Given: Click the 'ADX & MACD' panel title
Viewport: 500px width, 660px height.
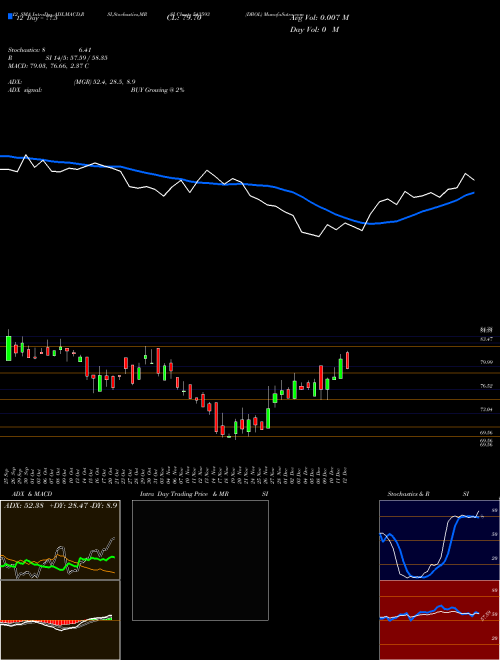Looking at the screenshot, I should pos(32,494).
